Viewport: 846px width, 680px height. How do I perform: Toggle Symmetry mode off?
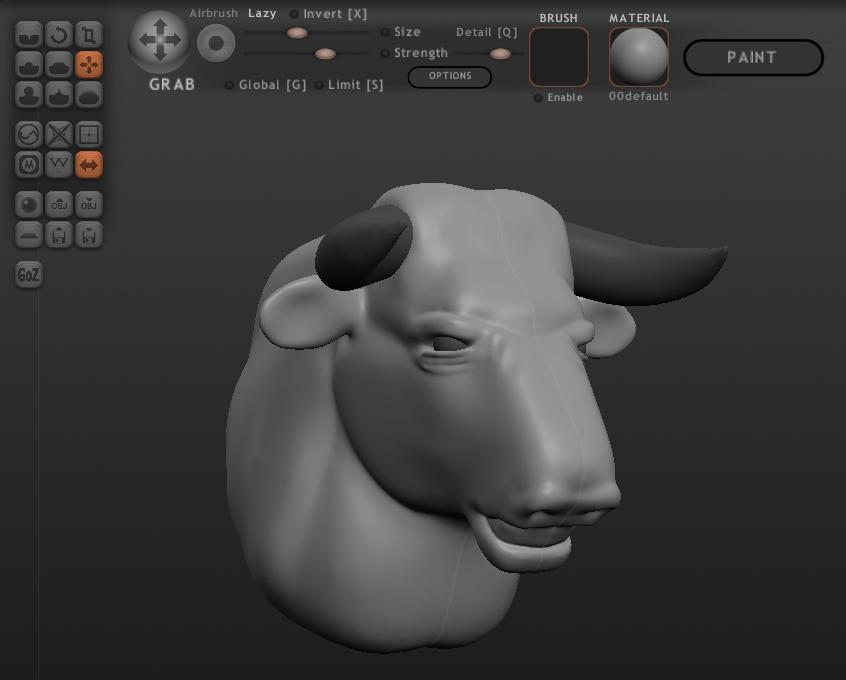(89, 164)
